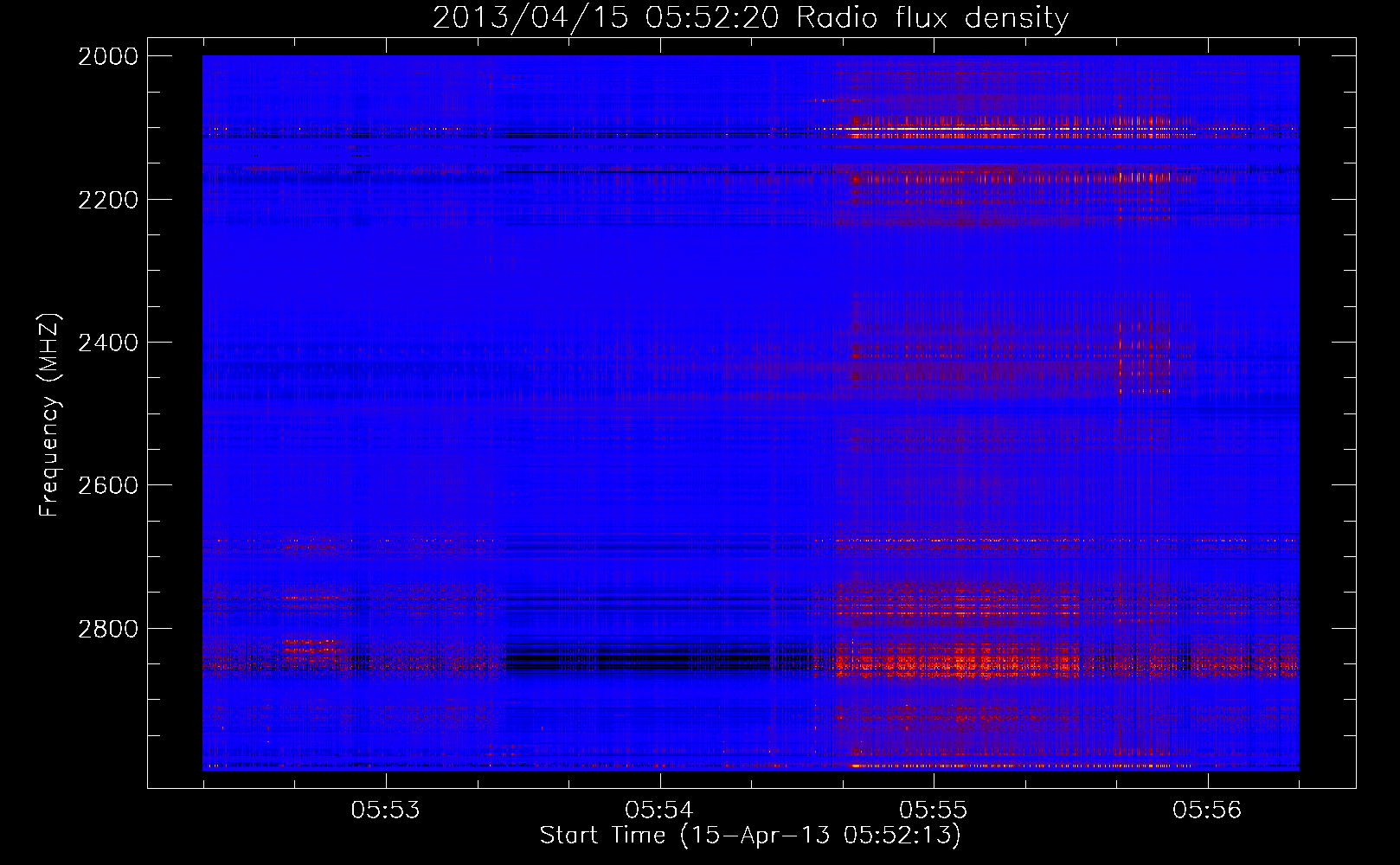Select the 2000 frequency tick label
1400x865 pixels.
click(x=108, y=56)
